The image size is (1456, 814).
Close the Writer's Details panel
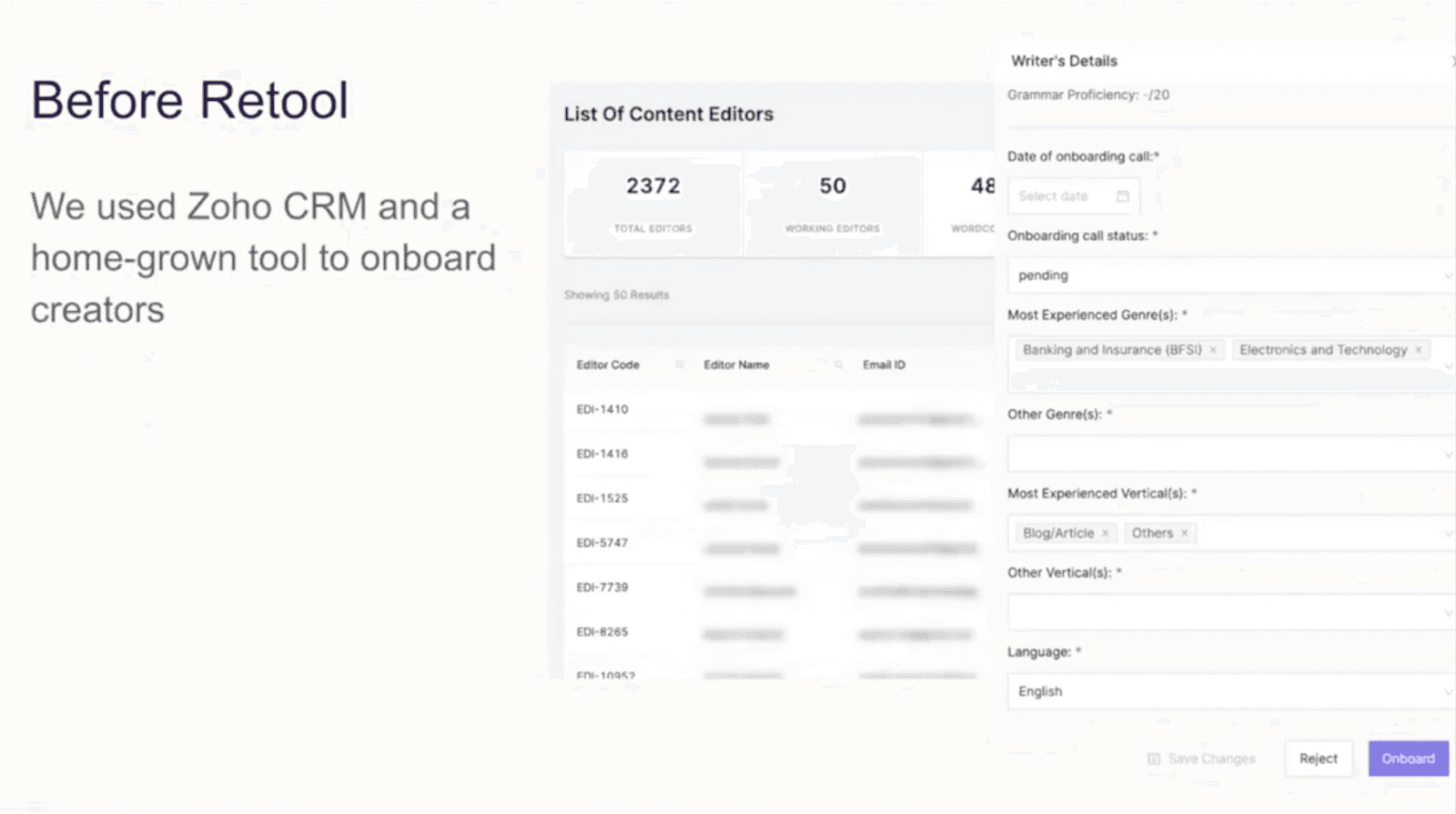(x=1451, y=60)
